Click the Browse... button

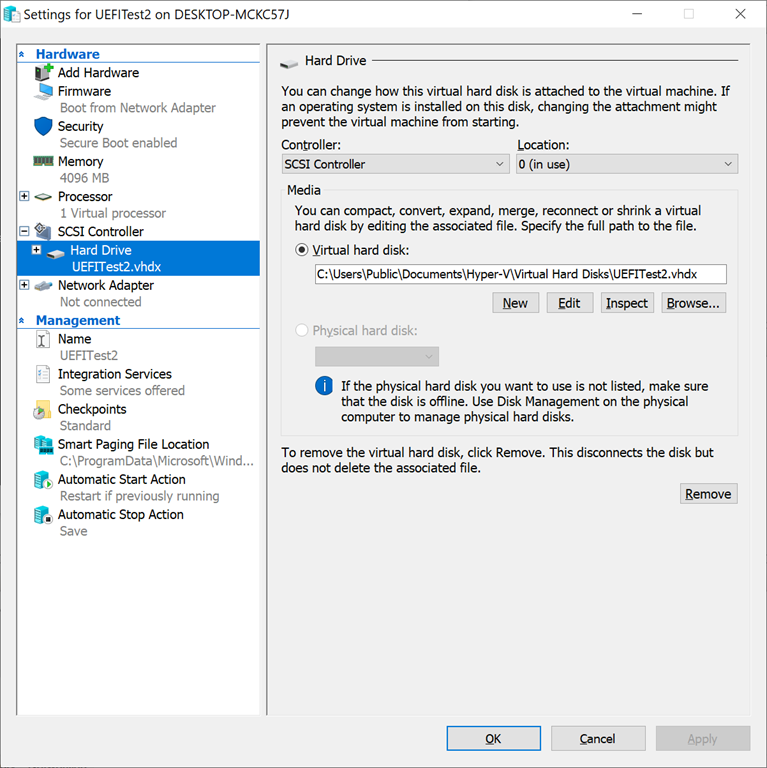(x=693, y=303)
